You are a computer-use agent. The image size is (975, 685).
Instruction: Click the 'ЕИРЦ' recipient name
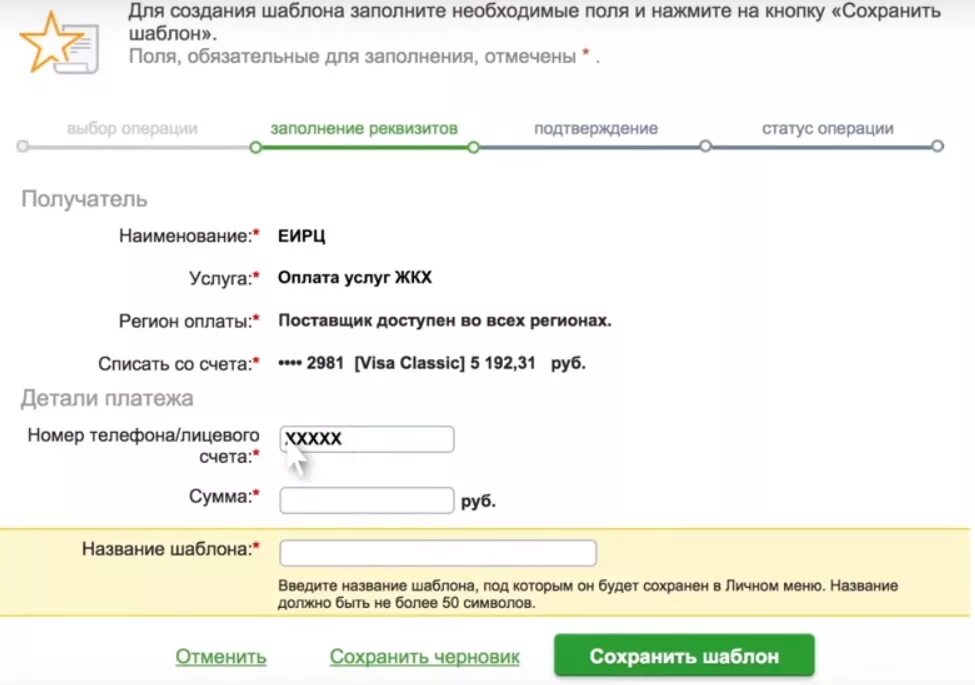(302, 236)
